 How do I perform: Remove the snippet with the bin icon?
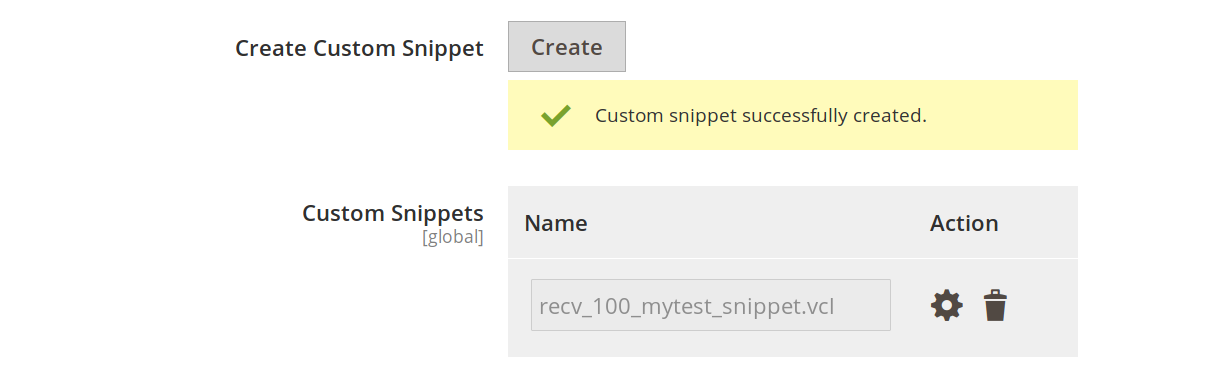click(995, 305)
